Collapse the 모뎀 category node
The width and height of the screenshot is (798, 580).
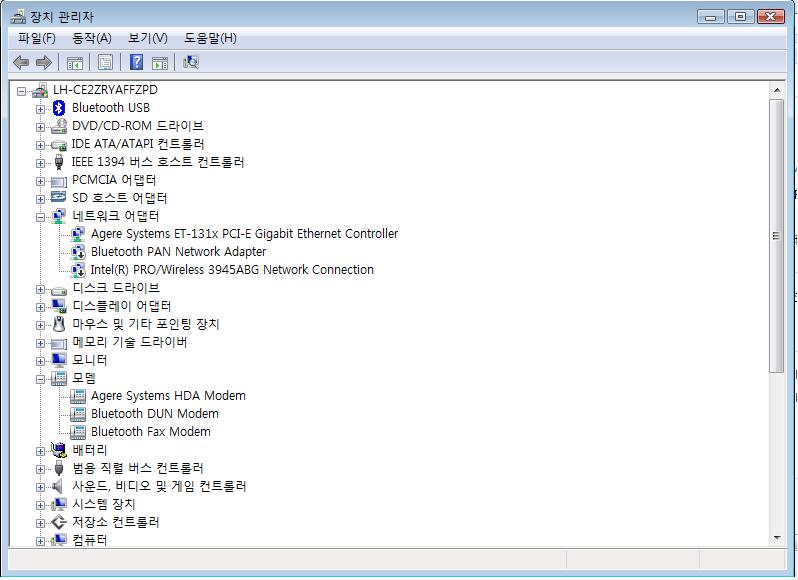tap(41, 378)
